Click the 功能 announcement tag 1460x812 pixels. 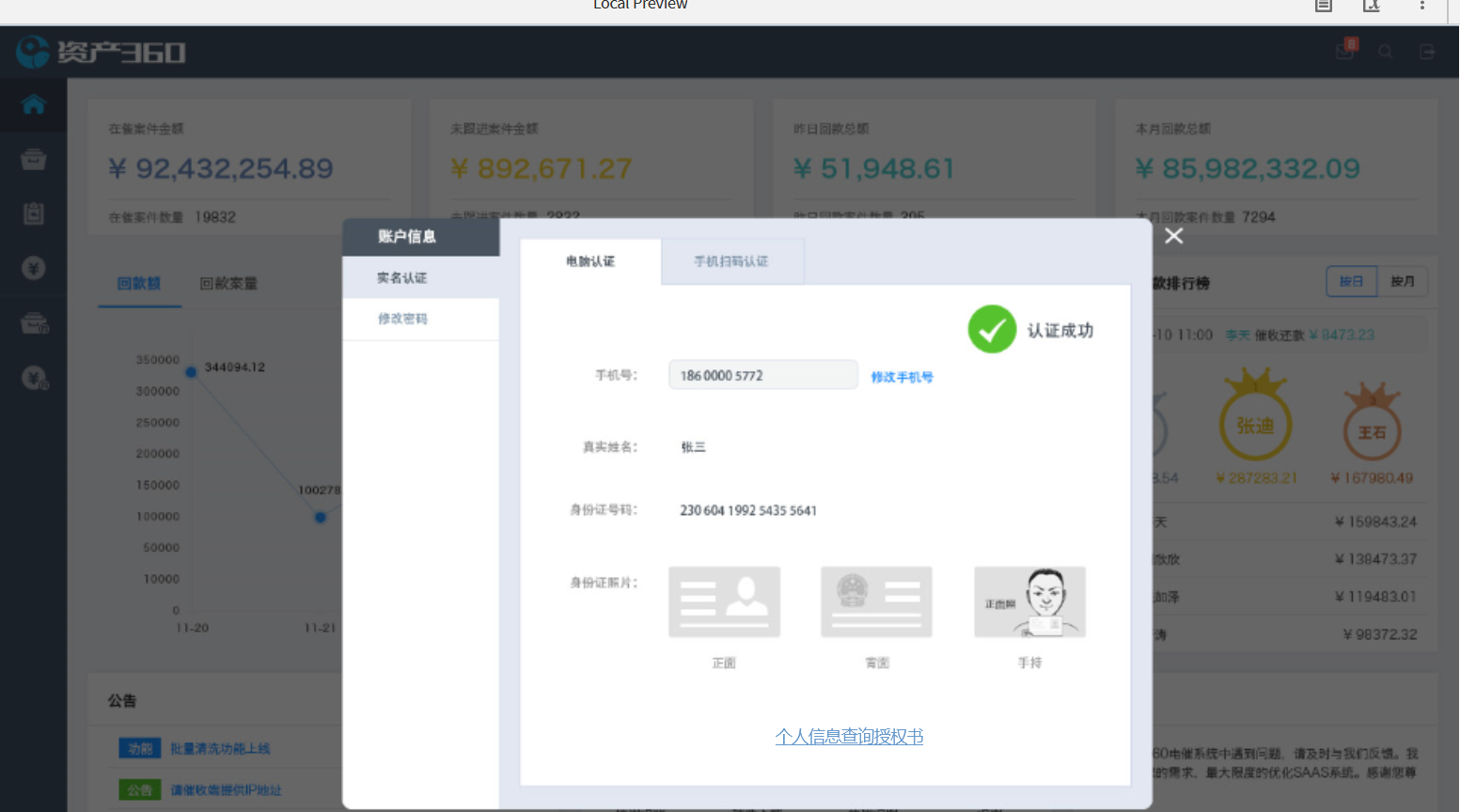click(140, 749)
